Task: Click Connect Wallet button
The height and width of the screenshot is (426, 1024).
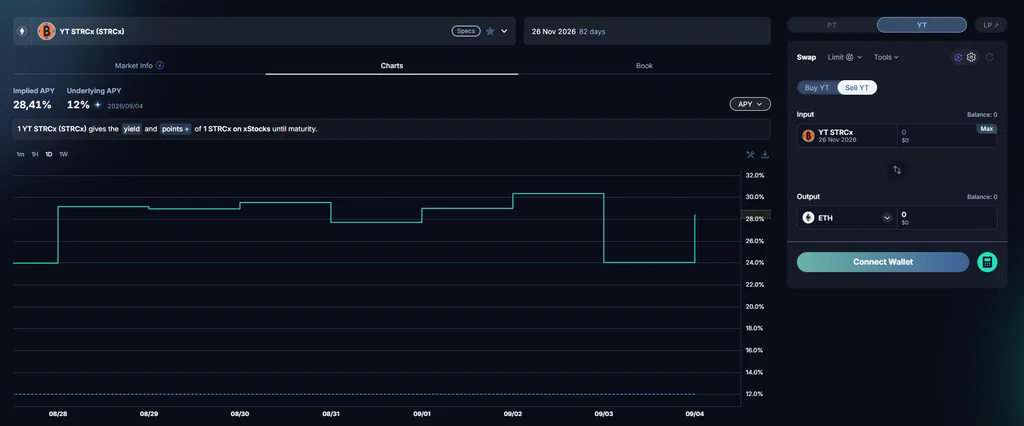Action: (x=883, y=262)
